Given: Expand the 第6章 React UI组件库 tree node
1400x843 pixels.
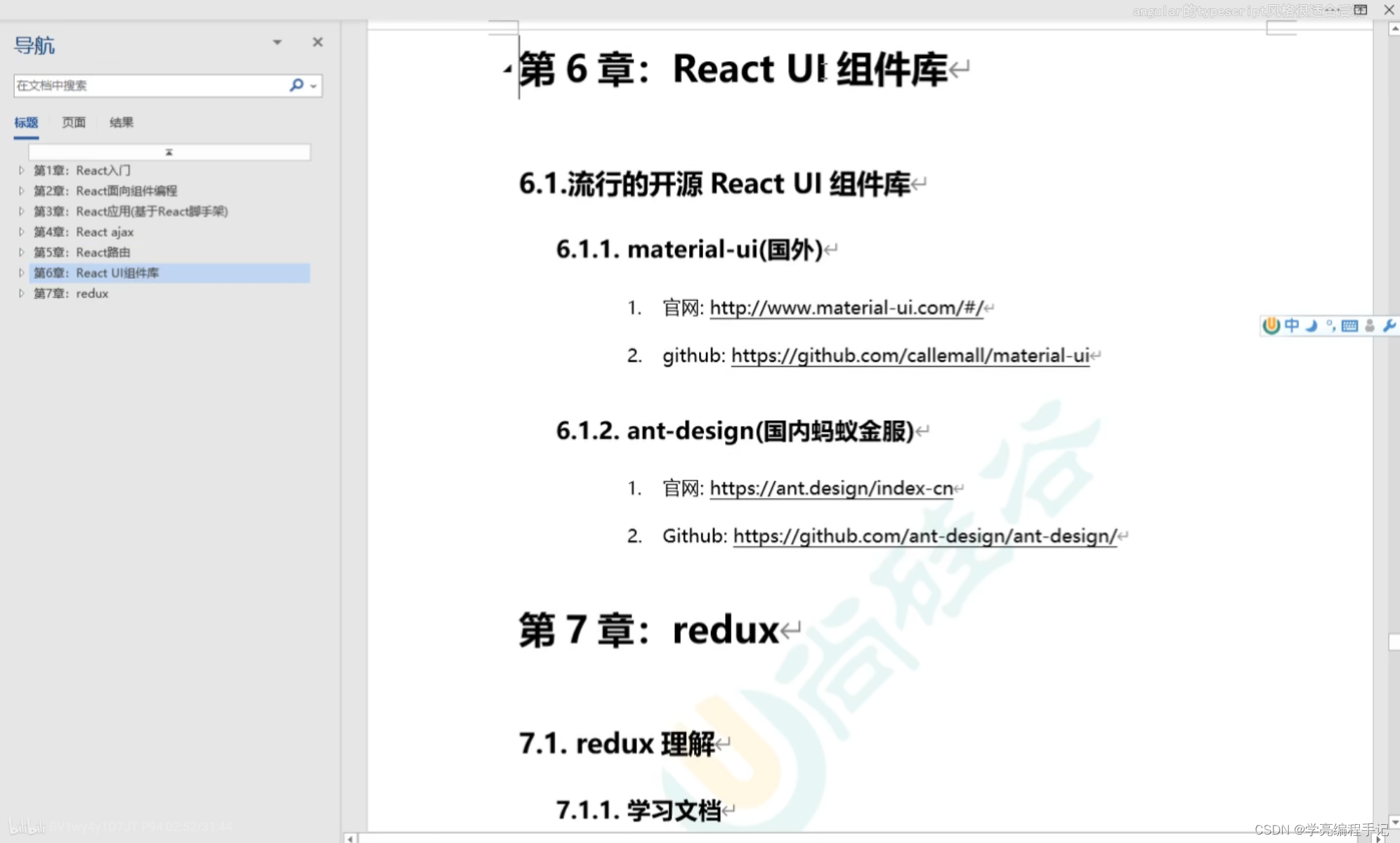Looking at the screenshot, I should click(x=21, y=273).
